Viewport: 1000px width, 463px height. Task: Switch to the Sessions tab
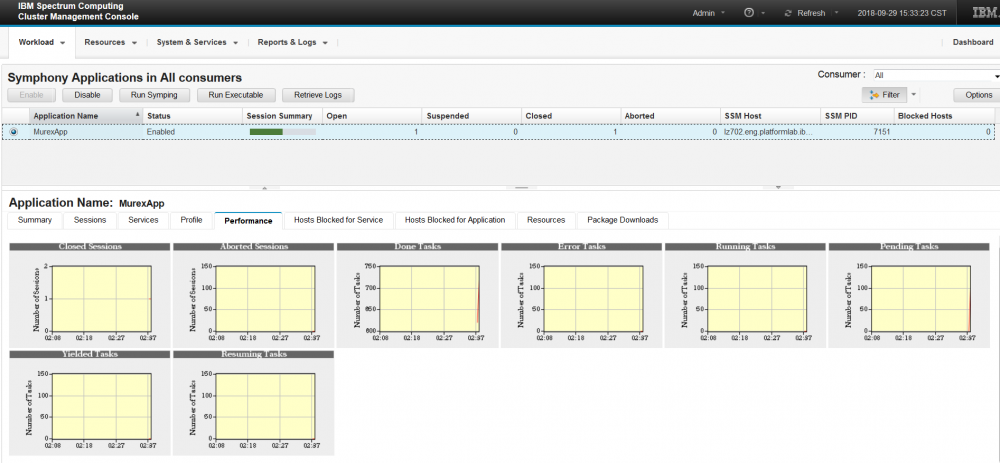[90, 220]
